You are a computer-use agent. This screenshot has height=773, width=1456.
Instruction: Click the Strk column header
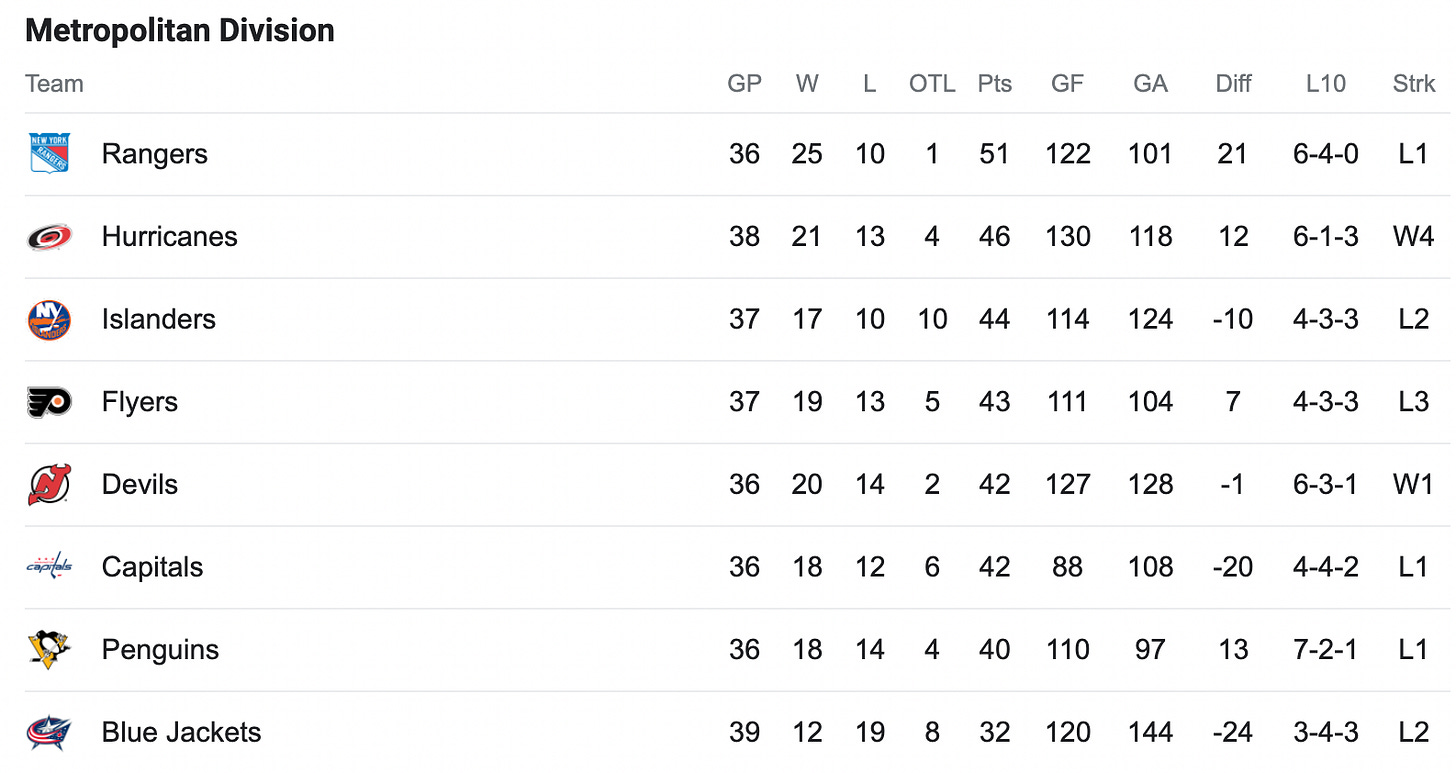point(1414,84)
